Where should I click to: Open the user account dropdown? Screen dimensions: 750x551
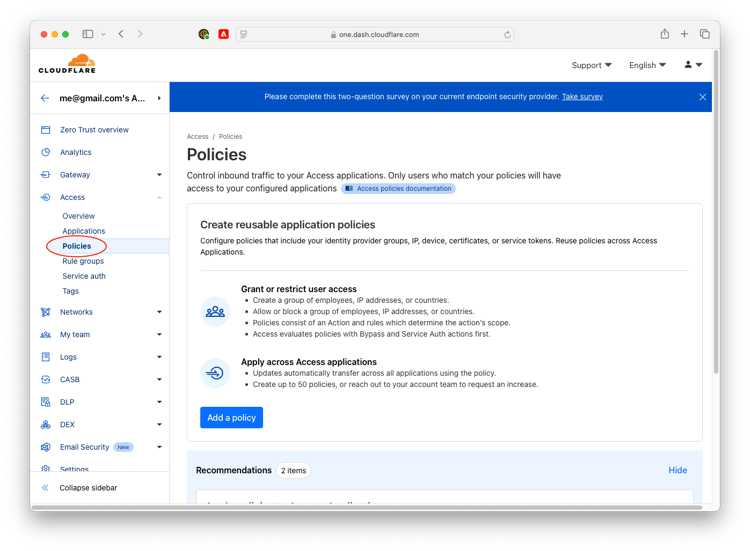693,65
